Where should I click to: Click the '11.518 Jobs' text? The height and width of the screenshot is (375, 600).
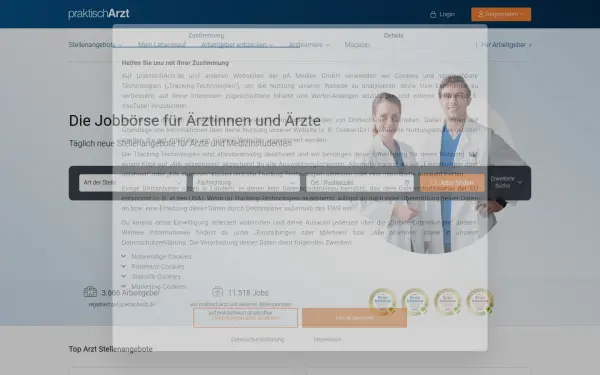tap(248, 293)
